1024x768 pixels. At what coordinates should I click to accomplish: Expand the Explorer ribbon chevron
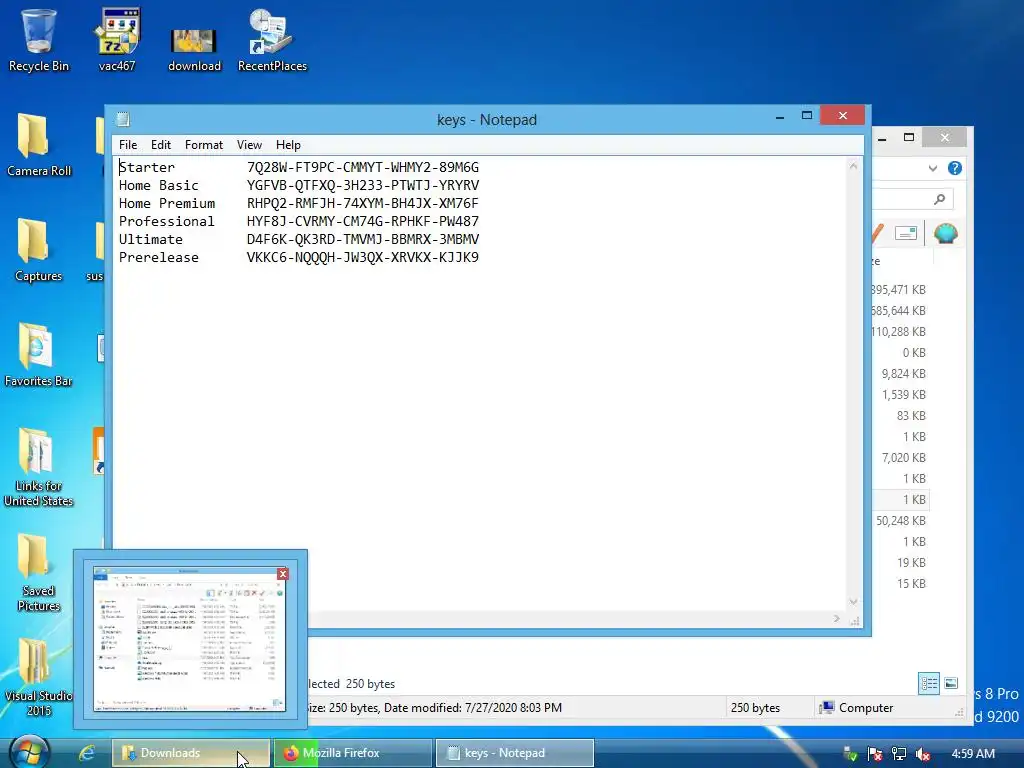(933, 168)
